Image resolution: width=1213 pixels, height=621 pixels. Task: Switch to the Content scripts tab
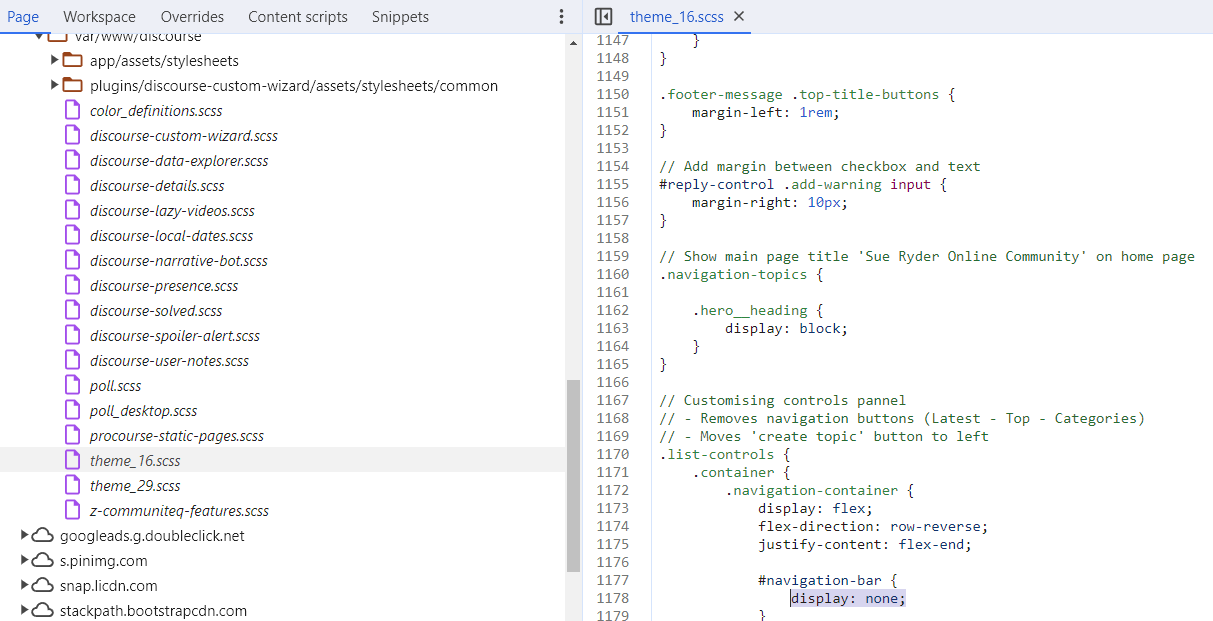pyautogui.click(x=298, y=17)
